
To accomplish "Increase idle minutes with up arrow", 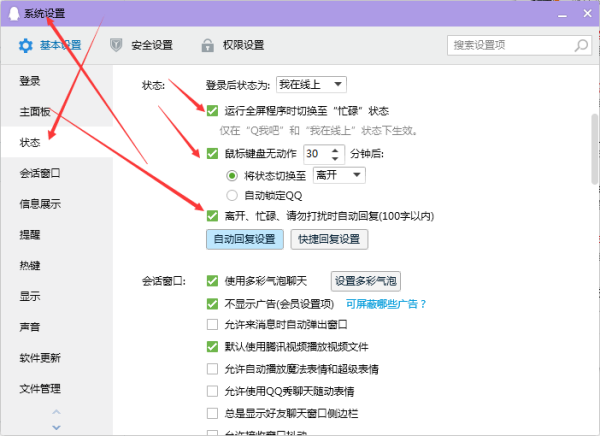I will pos(335,150).
